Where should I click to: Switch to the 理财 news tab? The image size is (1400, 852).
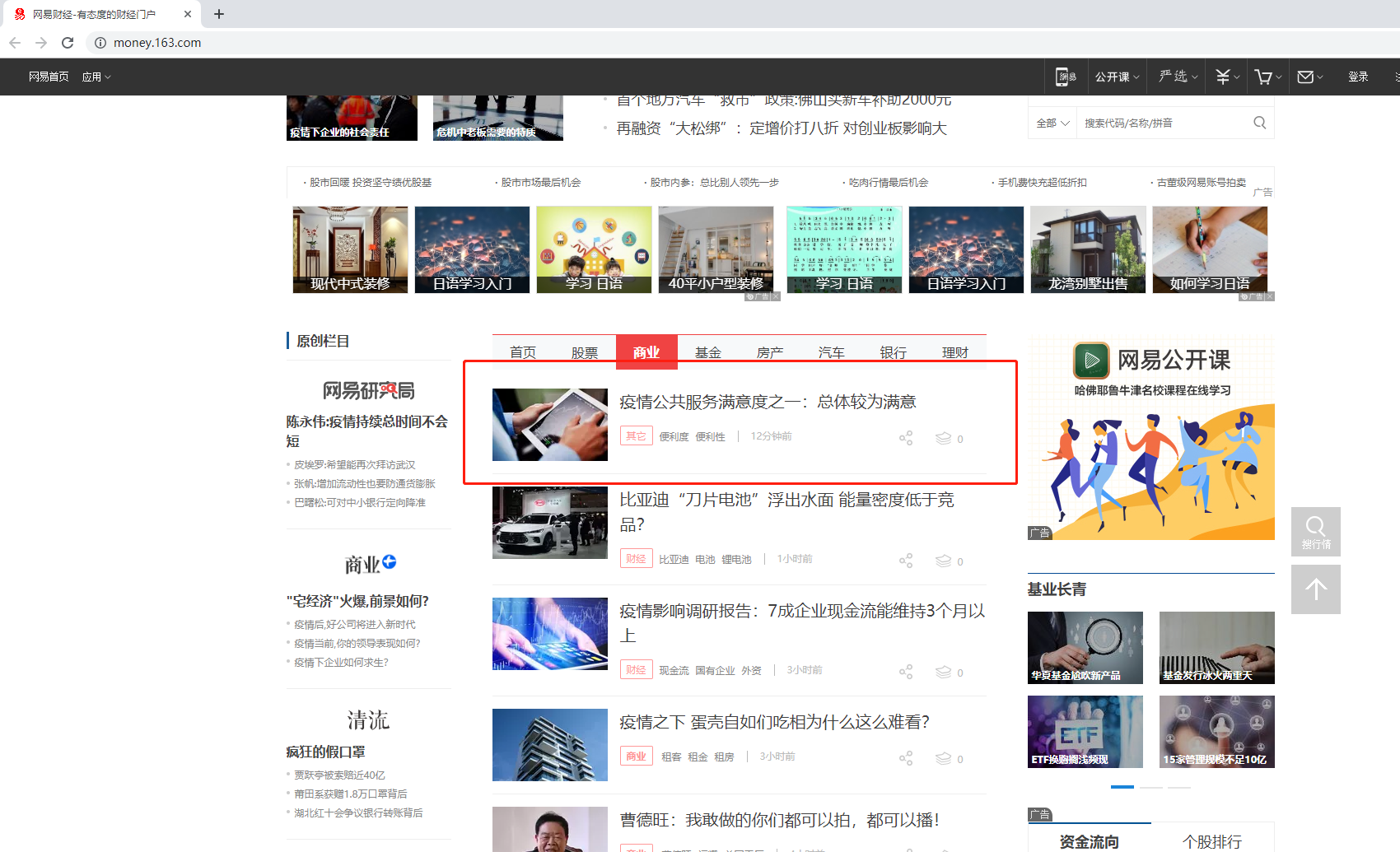[955, 352]
